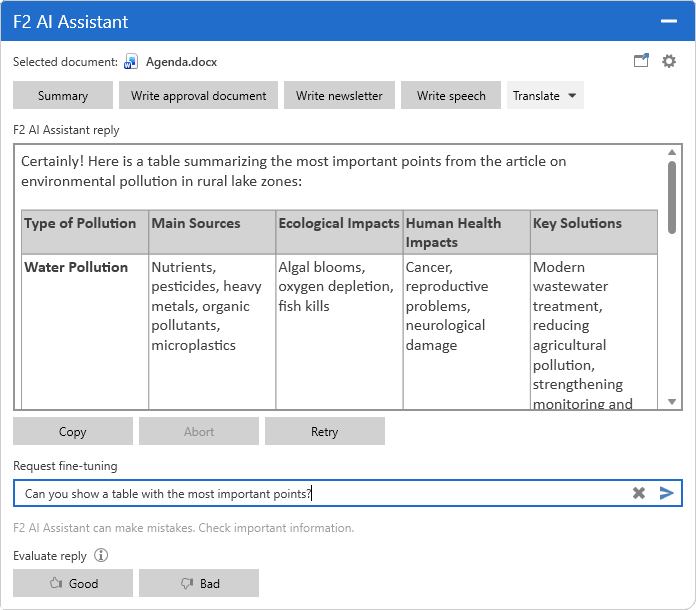Send the fine-tuning request arrow
696x610 pixels.
coord(667,493)
